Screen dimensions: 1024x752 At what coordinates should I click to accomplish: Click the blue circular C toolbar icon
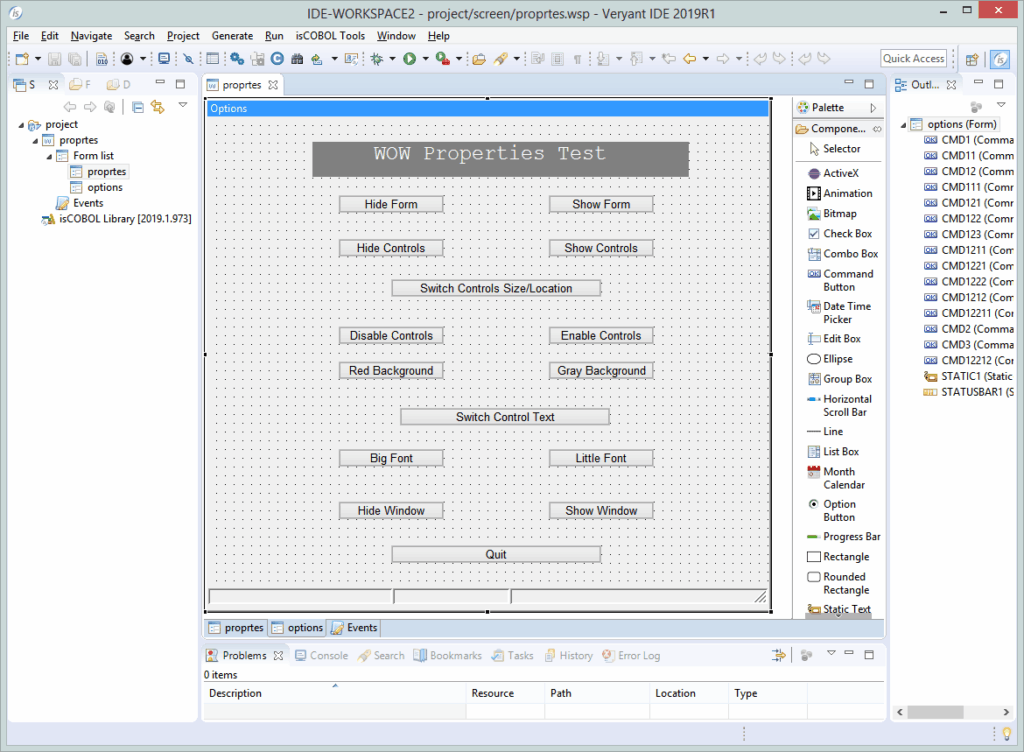277,59
